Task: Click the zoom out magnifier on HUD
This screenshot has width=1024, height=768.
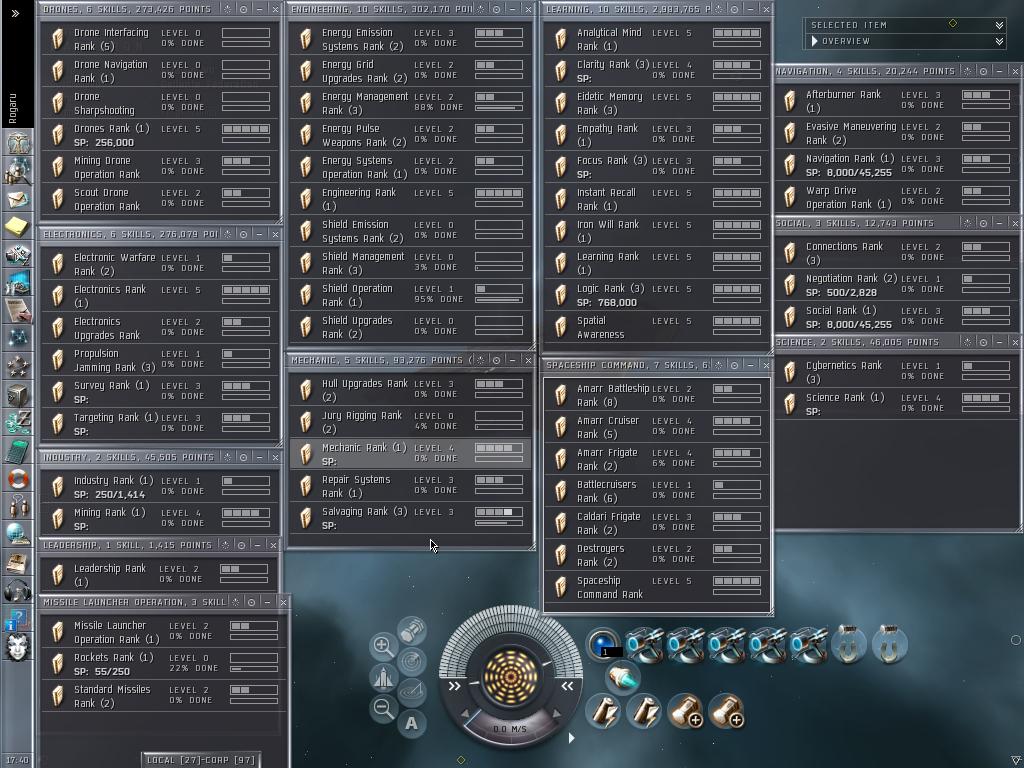Action: [383, 708]
